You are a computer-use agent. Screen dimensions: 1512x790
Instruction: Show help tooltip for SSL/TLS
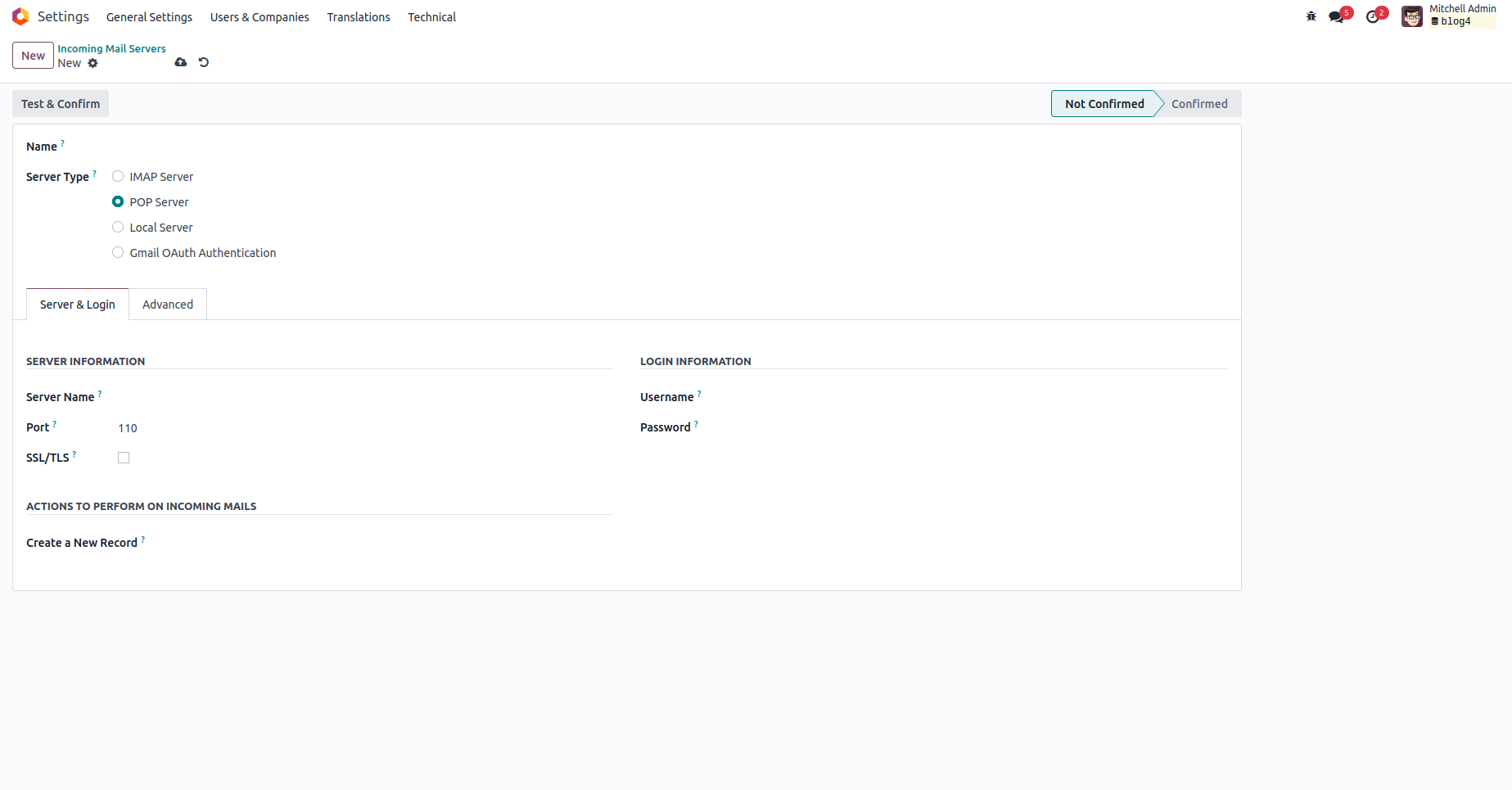coord(74,454)
